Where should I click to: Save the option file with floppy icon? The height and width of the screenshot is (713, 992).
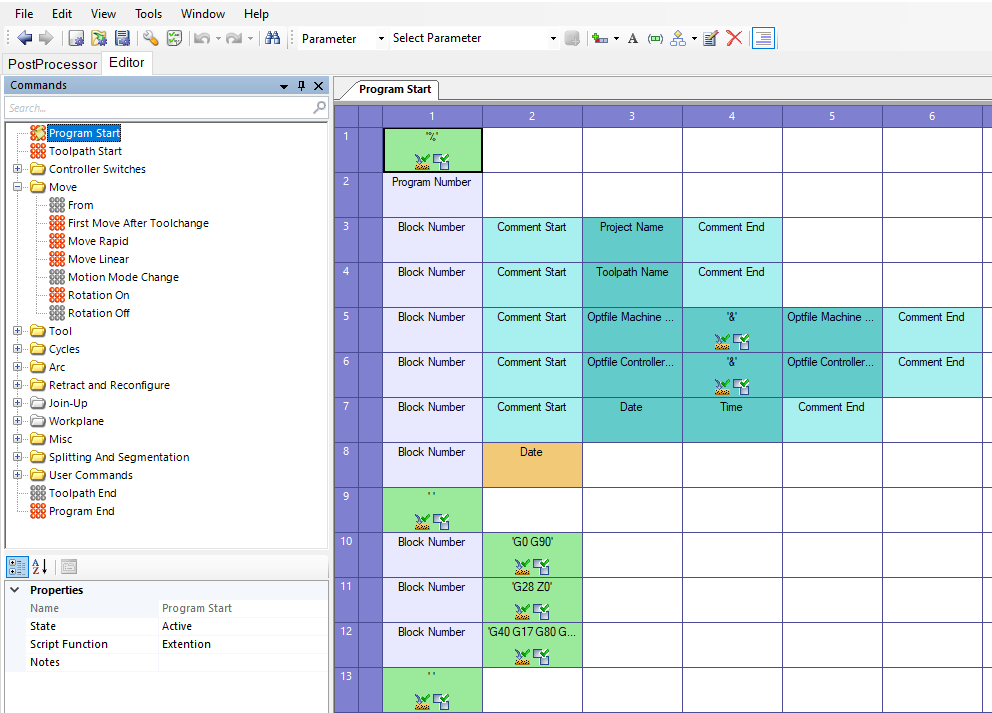pyautogui.click(x=123, y=38)
